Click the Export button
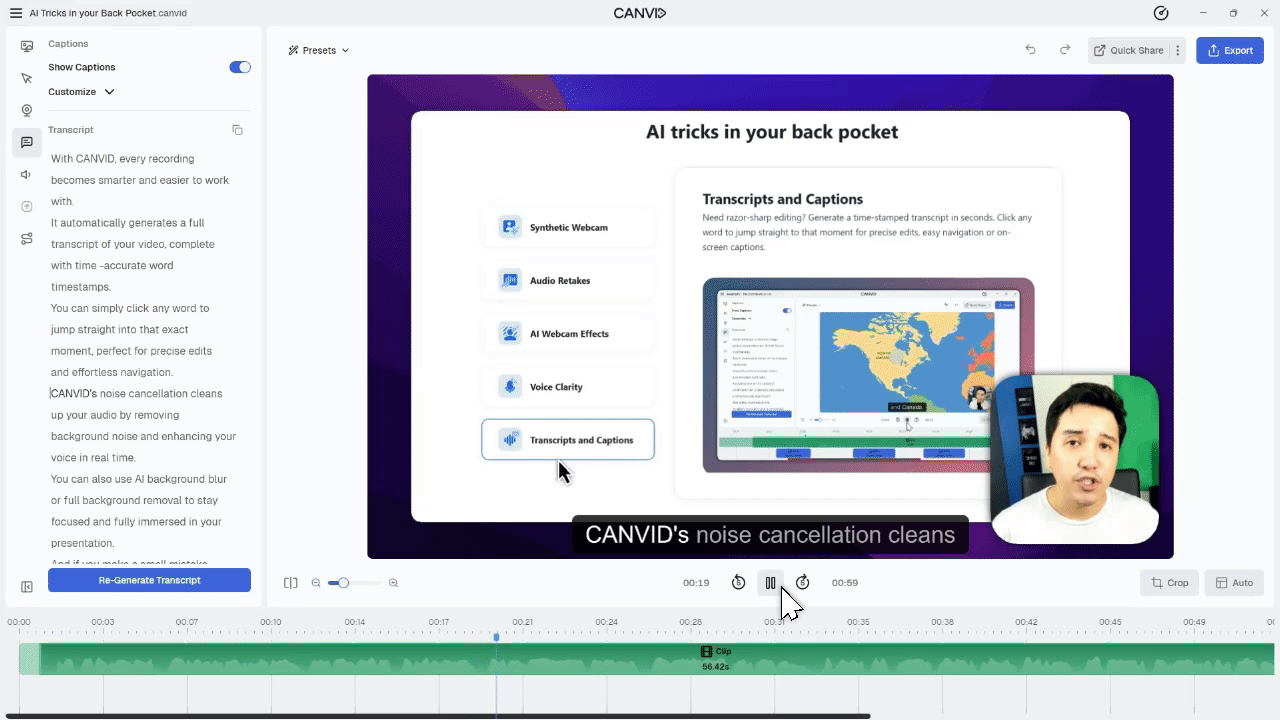This screenshot has height=720, width=1280. (x=1230, y=50)
